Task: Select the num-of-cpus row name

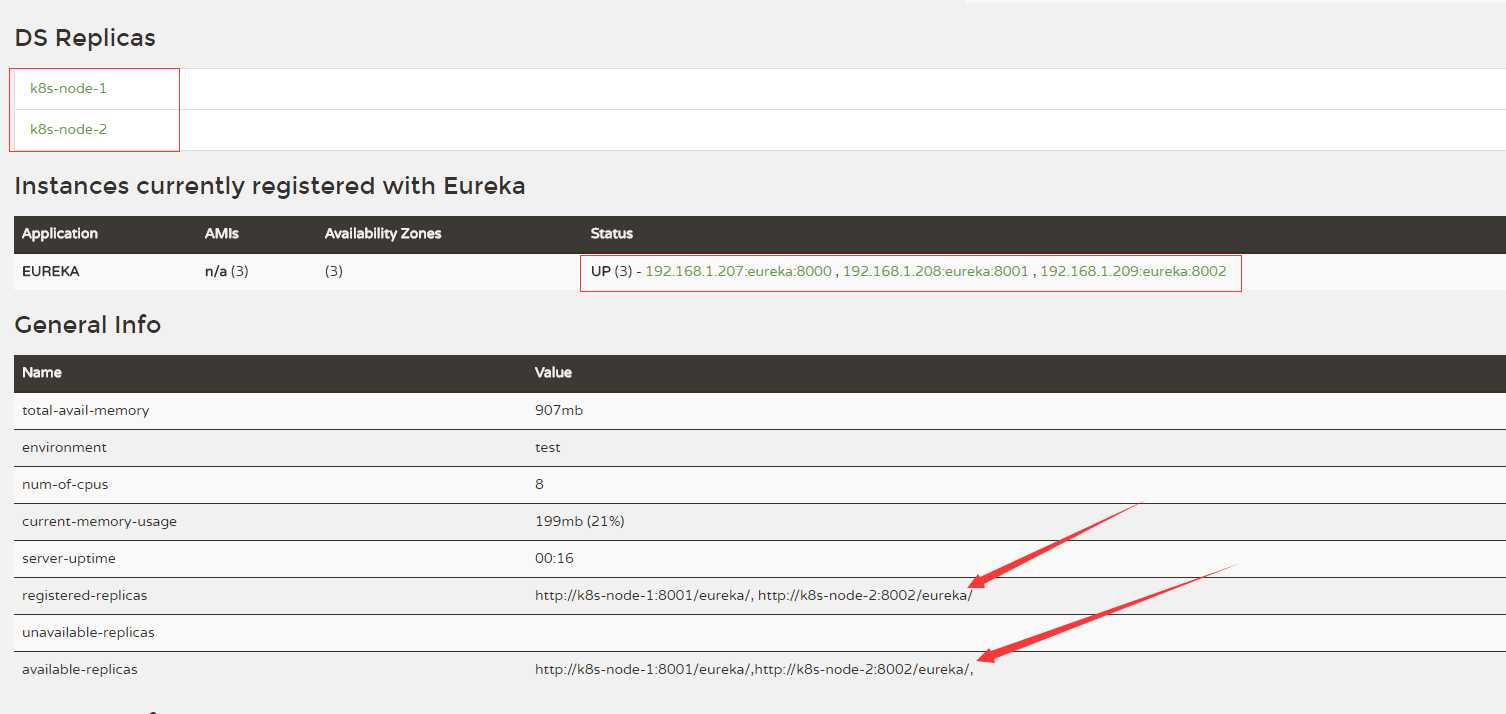Action: coord(65,485)
